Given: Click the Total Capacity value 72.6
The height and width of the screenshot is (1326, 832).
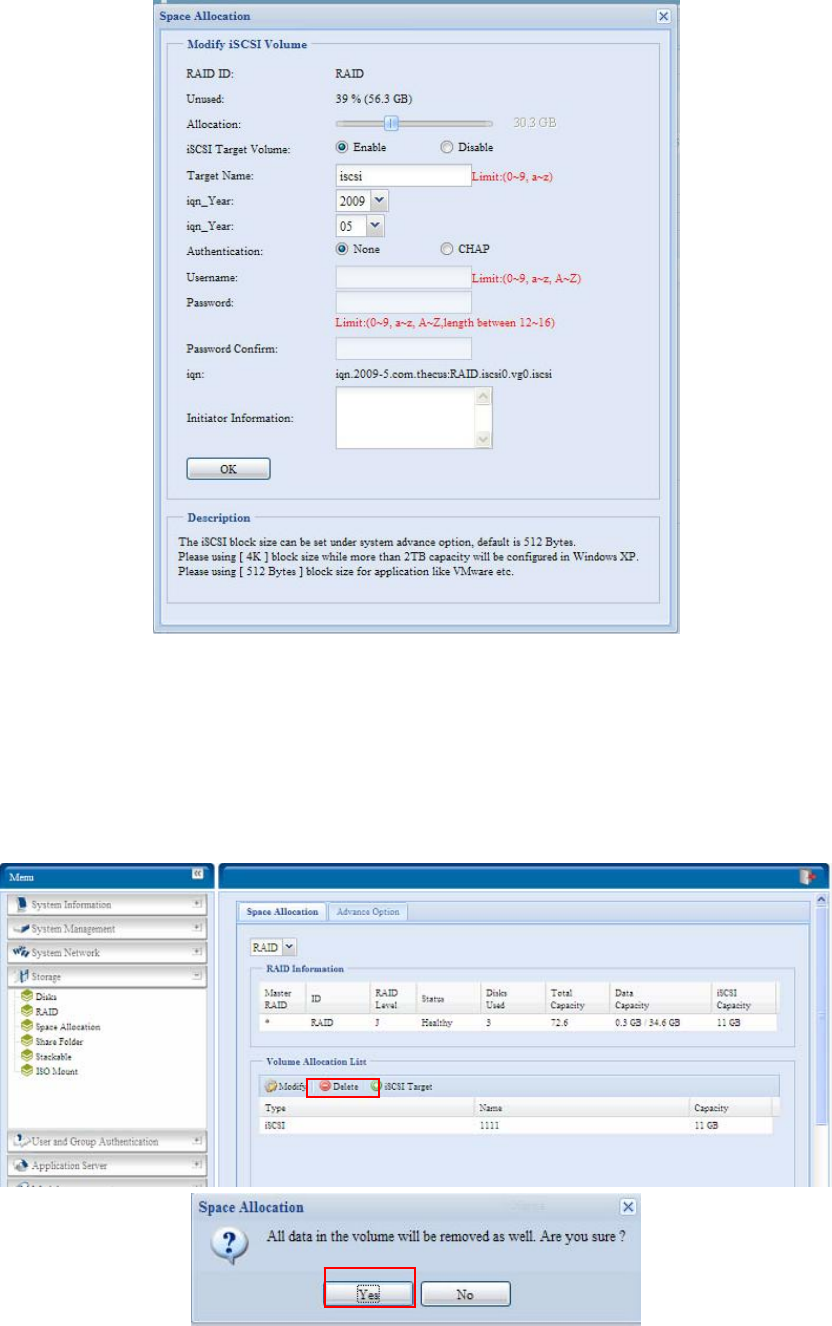Looking at the screenshot, I should click(x=560, y=1022).
